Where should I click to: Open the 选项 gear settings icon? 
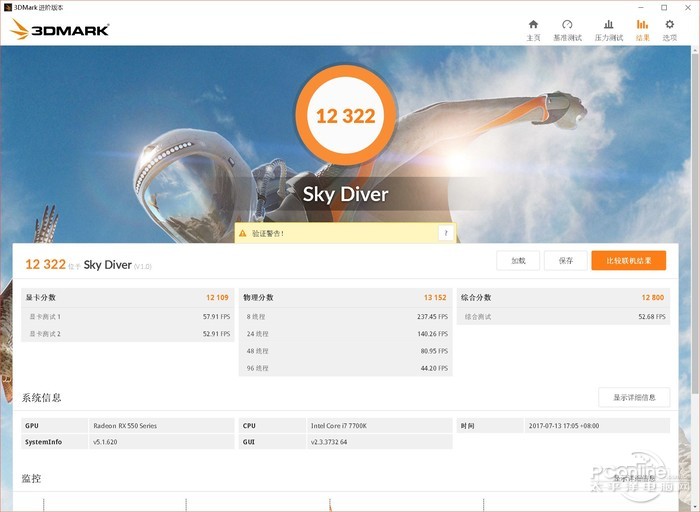coord(670,29)
